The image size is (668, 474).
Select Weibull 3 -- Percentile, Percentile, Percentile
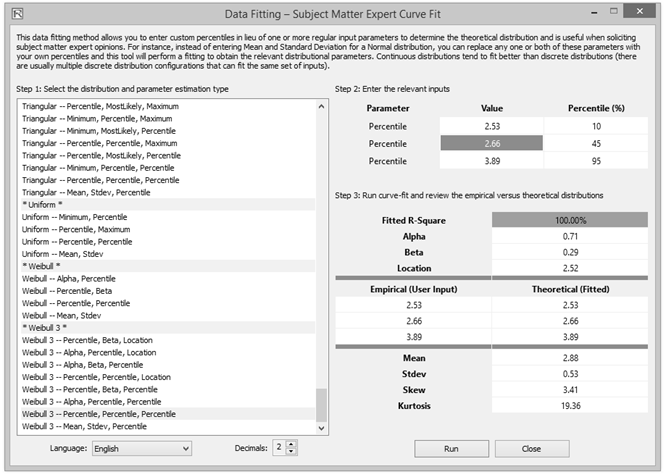point(168,414)
